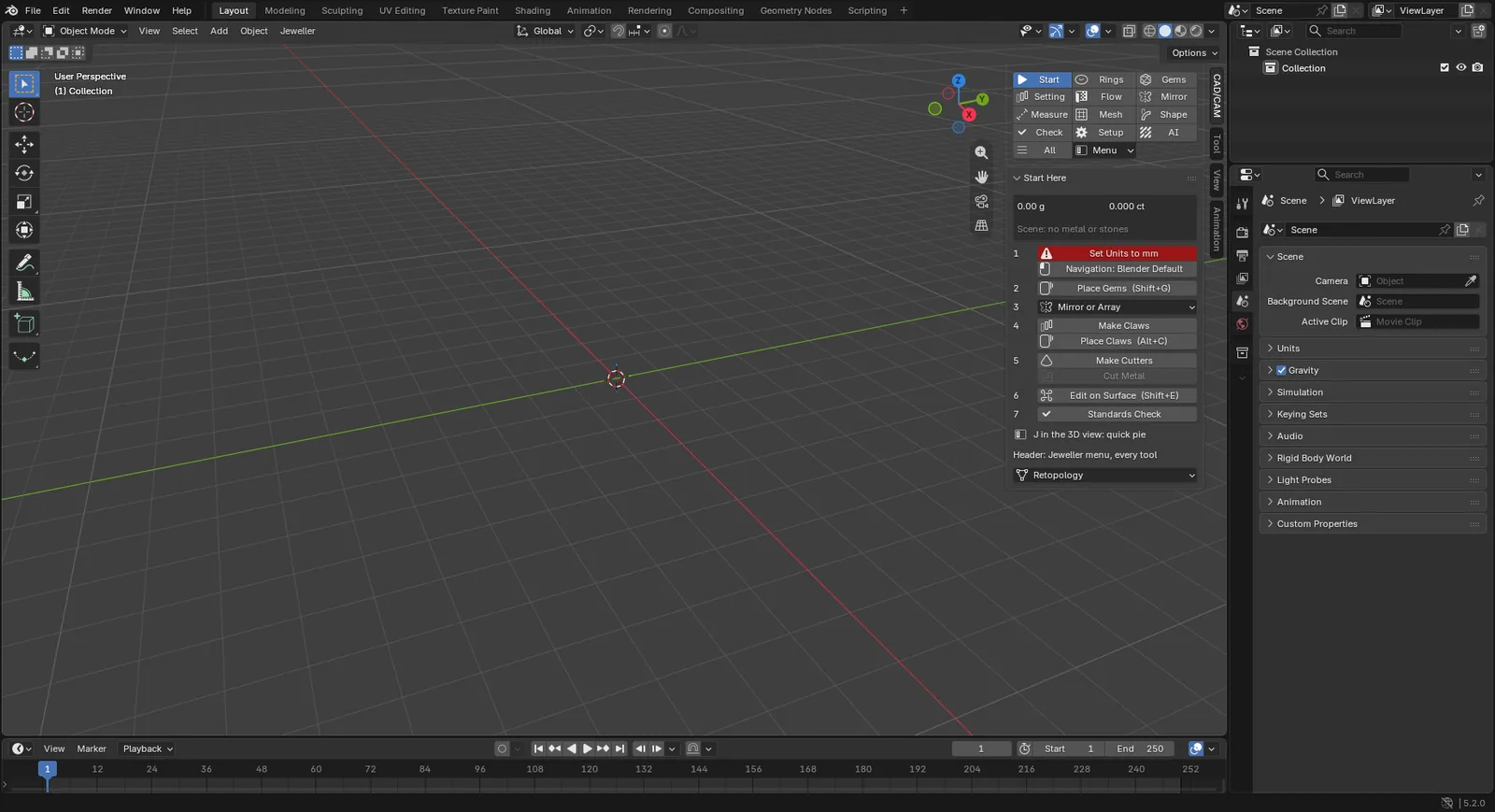Image resolution: width=1495 pixels, height=812 pixels.
Task: Toggle Collection exclude checkbox in outliner
Action: pos(1445,68)
